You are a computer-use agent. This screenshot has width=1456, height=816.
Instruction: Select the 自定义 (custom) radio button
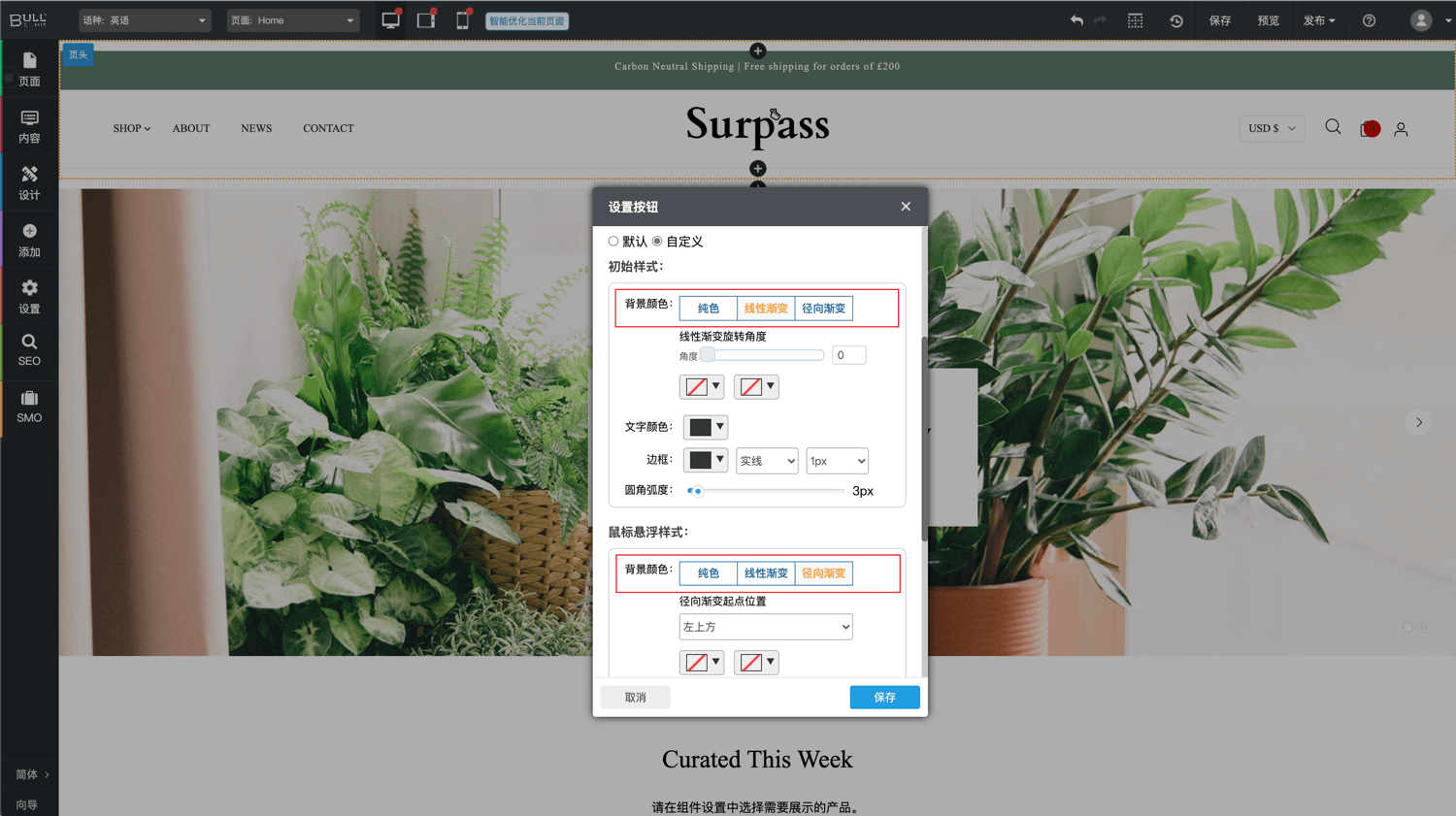(x=657, y=242)
